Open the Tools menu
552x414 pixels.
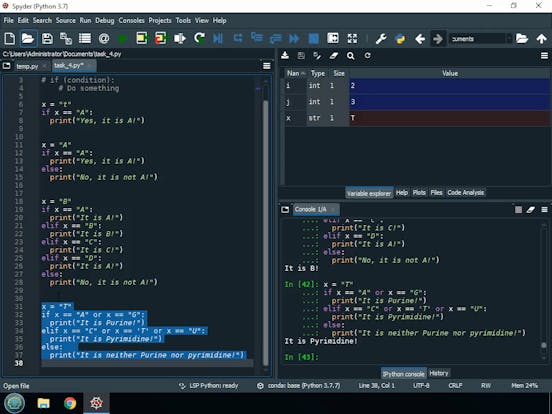click(183, 20)
